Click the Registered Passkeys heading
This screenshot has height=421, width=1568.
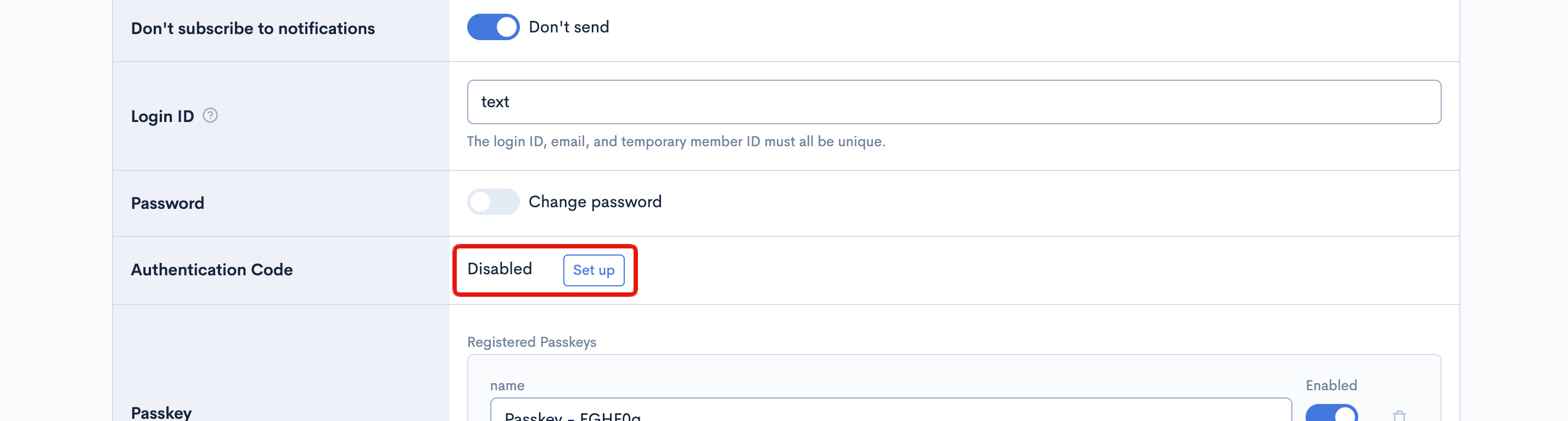point(531,342)
